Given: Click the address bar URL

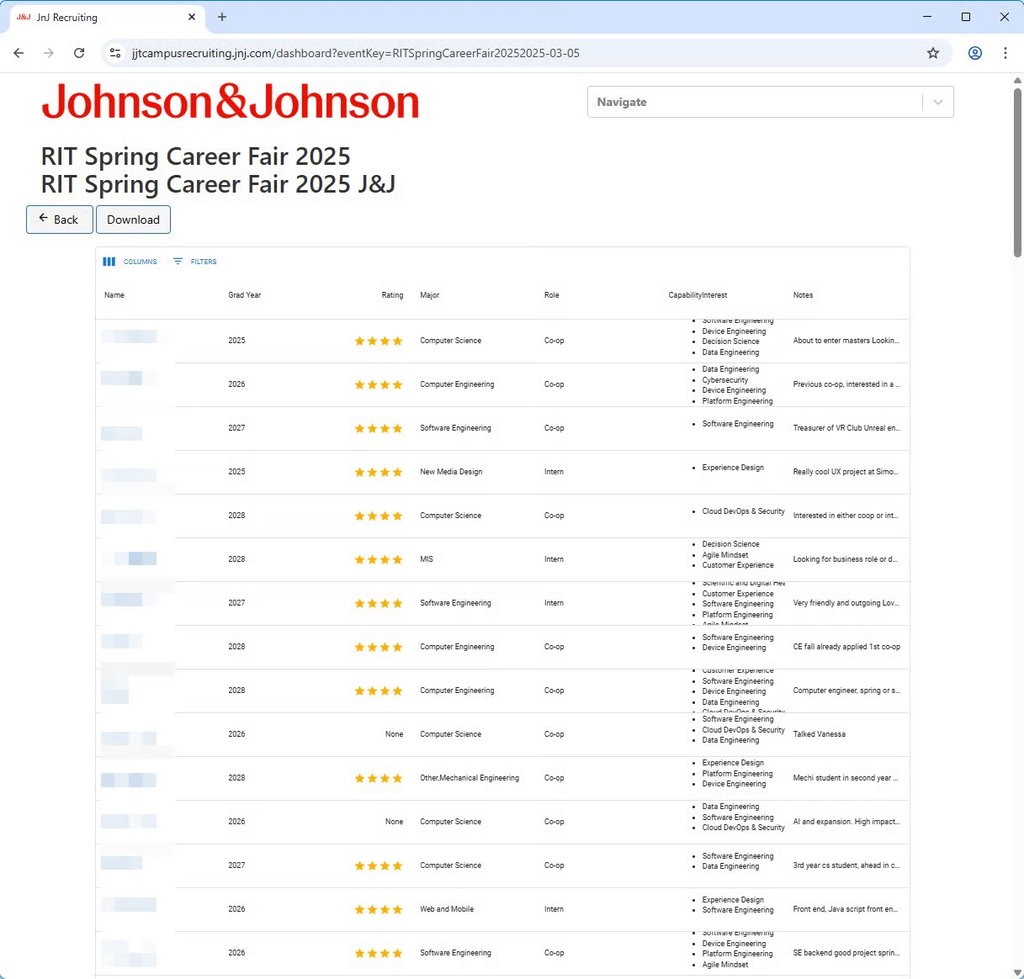Looking at the screenshot, I should 355,53.
